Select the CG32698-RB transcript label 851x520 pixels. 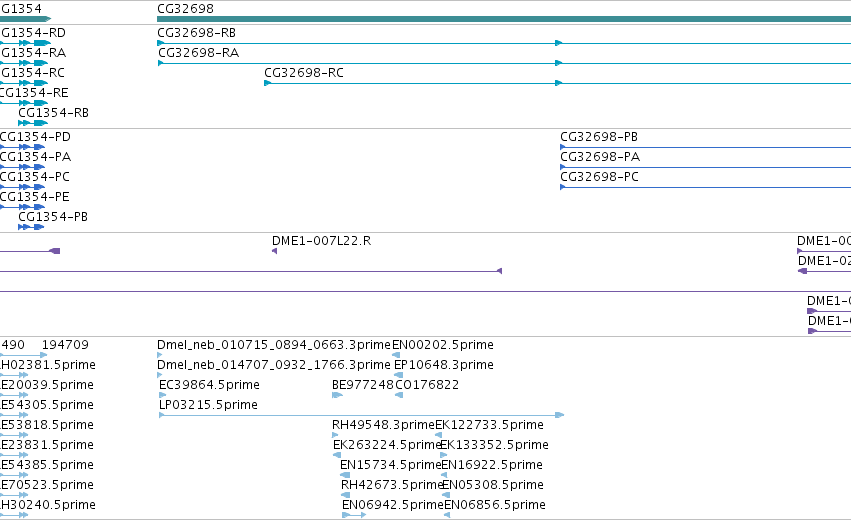coord(196,33)
